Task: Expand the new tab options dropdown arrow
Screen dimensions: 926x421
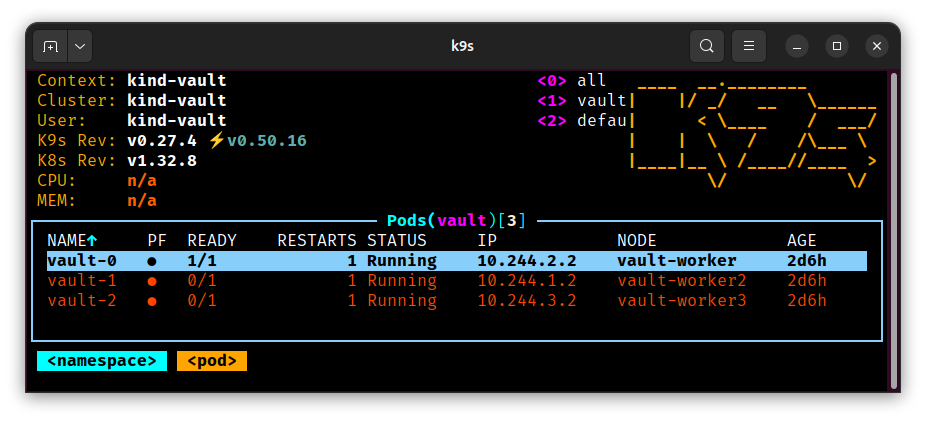Action: [80, 46]
